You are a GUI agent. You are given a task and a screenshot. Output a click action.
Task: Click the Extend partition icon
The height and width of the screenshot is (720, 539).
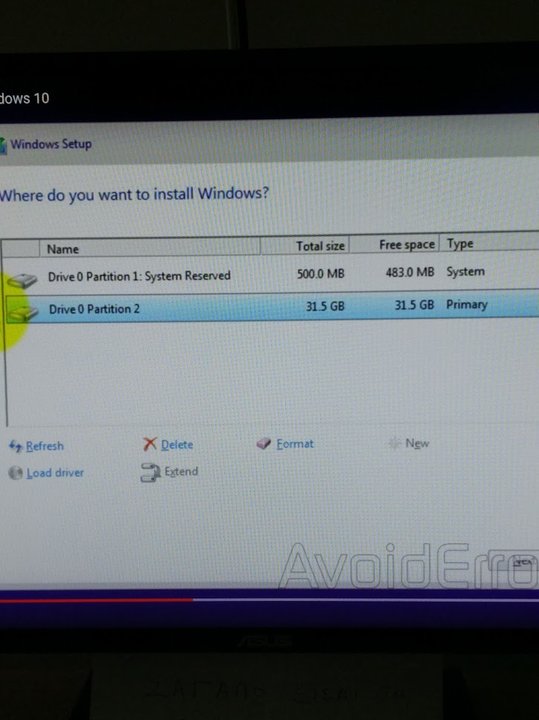[x=151, y=472]
